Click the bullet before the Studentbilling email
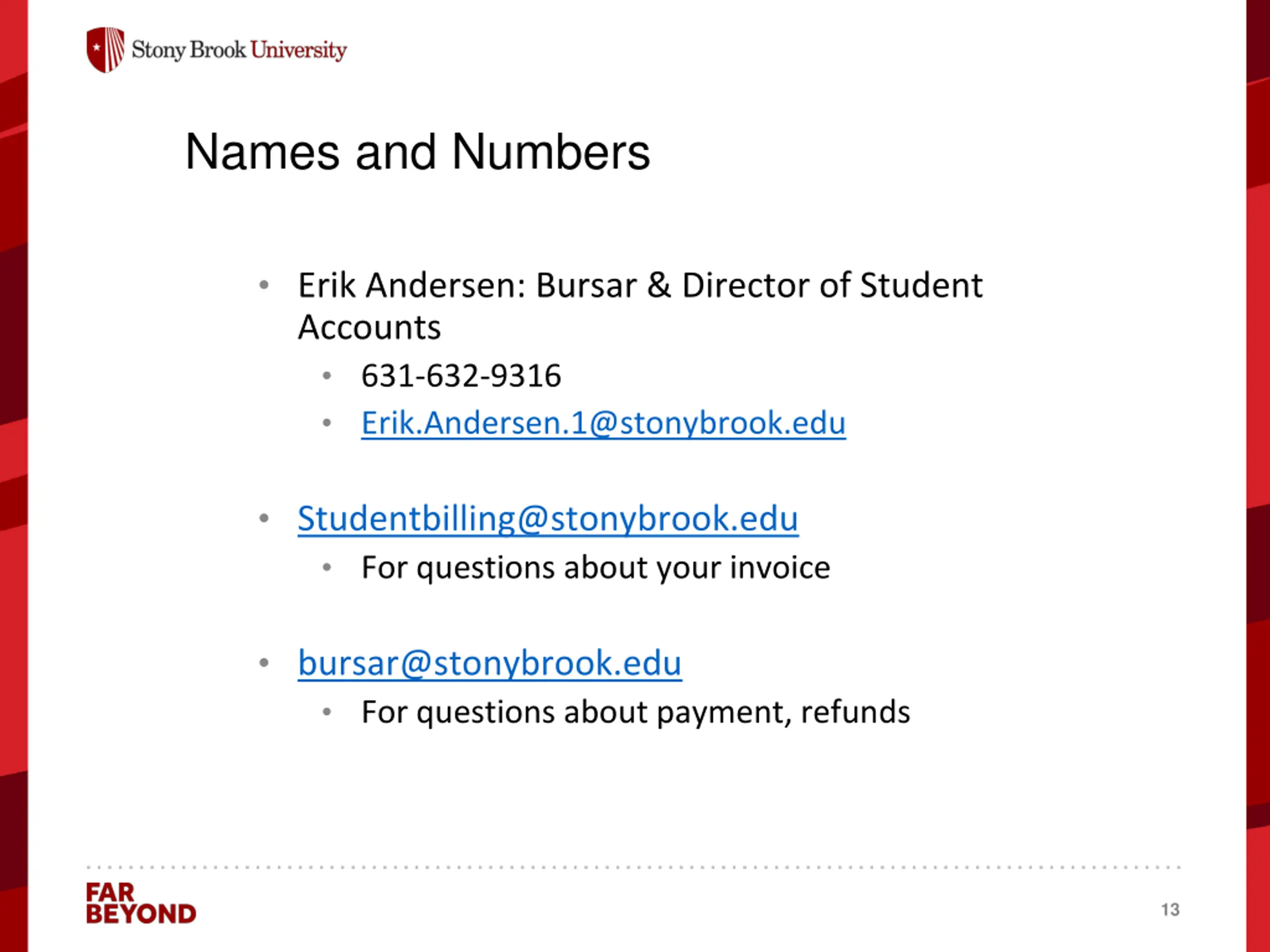Viewport: 1270px width, 952px height. 264,518
